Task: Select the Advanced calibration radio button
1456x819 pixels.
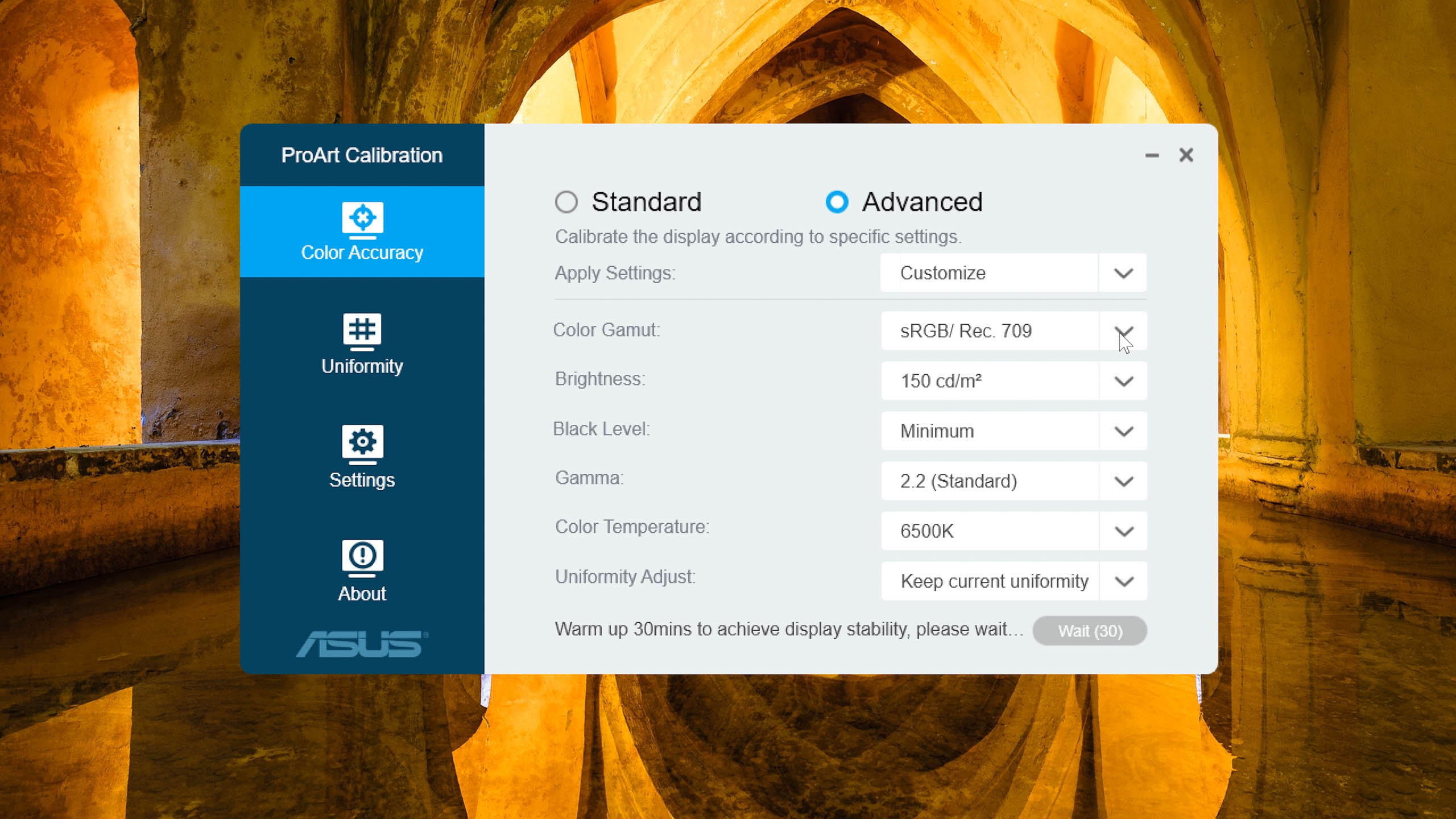Action: [x=837, y=202]
